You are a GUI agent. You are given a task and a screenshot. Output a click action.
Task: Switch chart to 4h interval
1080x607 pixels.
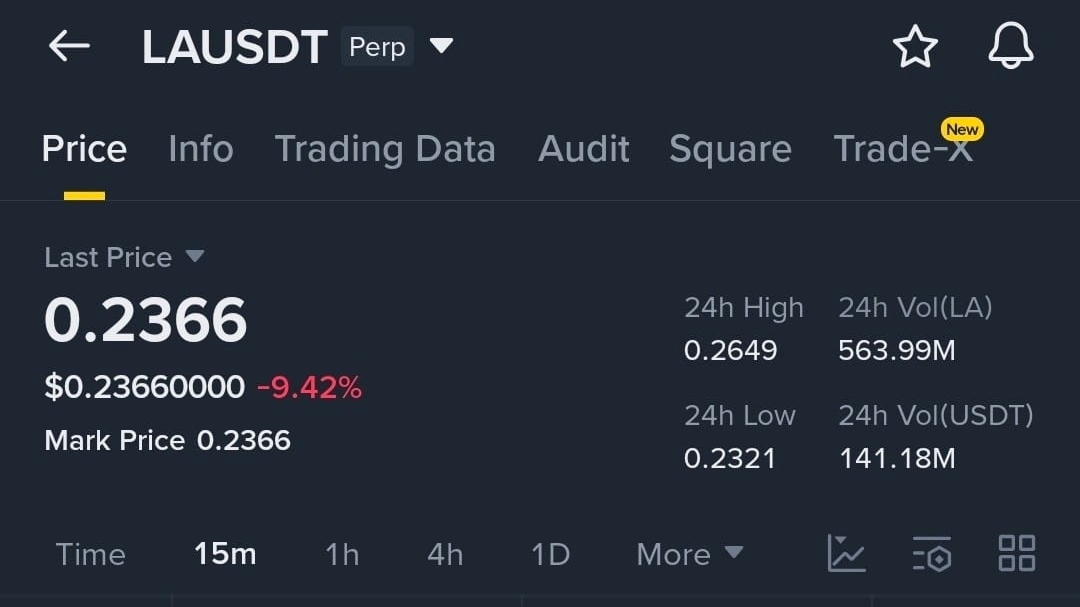[445, 554]
